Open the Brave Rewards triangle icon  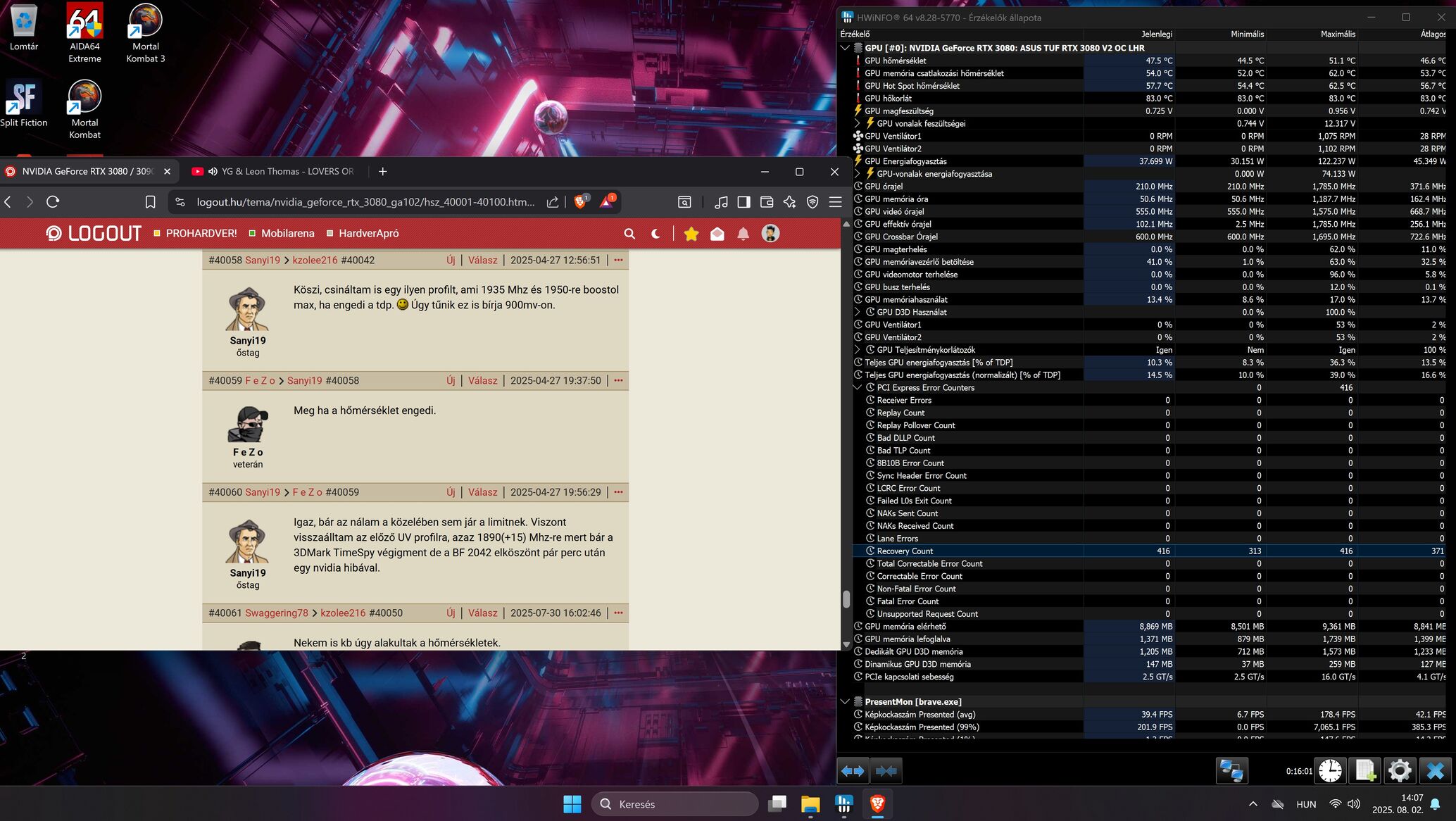tap(606, 202)
